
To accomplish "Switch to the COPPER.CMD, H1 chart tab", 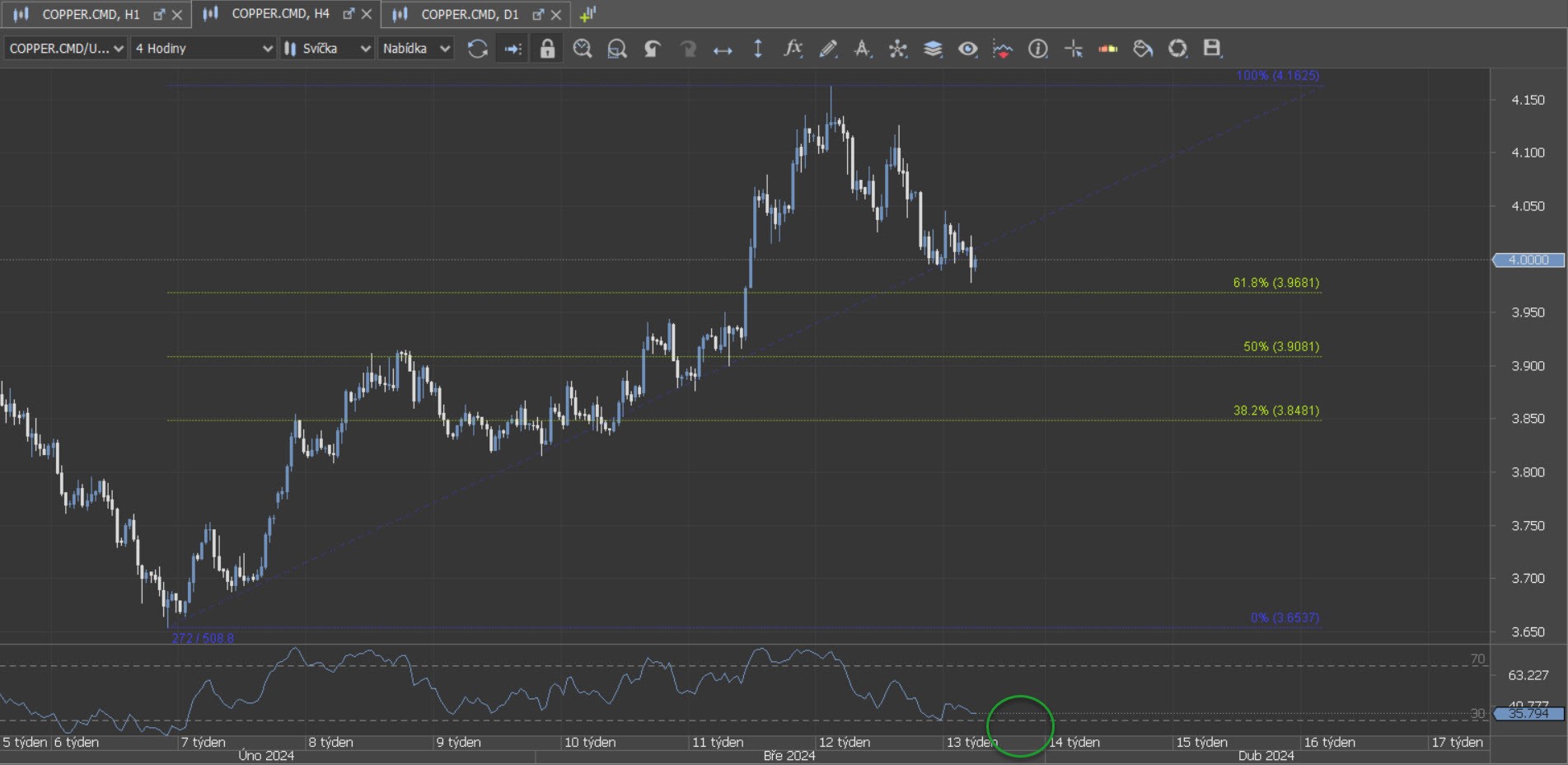I will [91, 14].
